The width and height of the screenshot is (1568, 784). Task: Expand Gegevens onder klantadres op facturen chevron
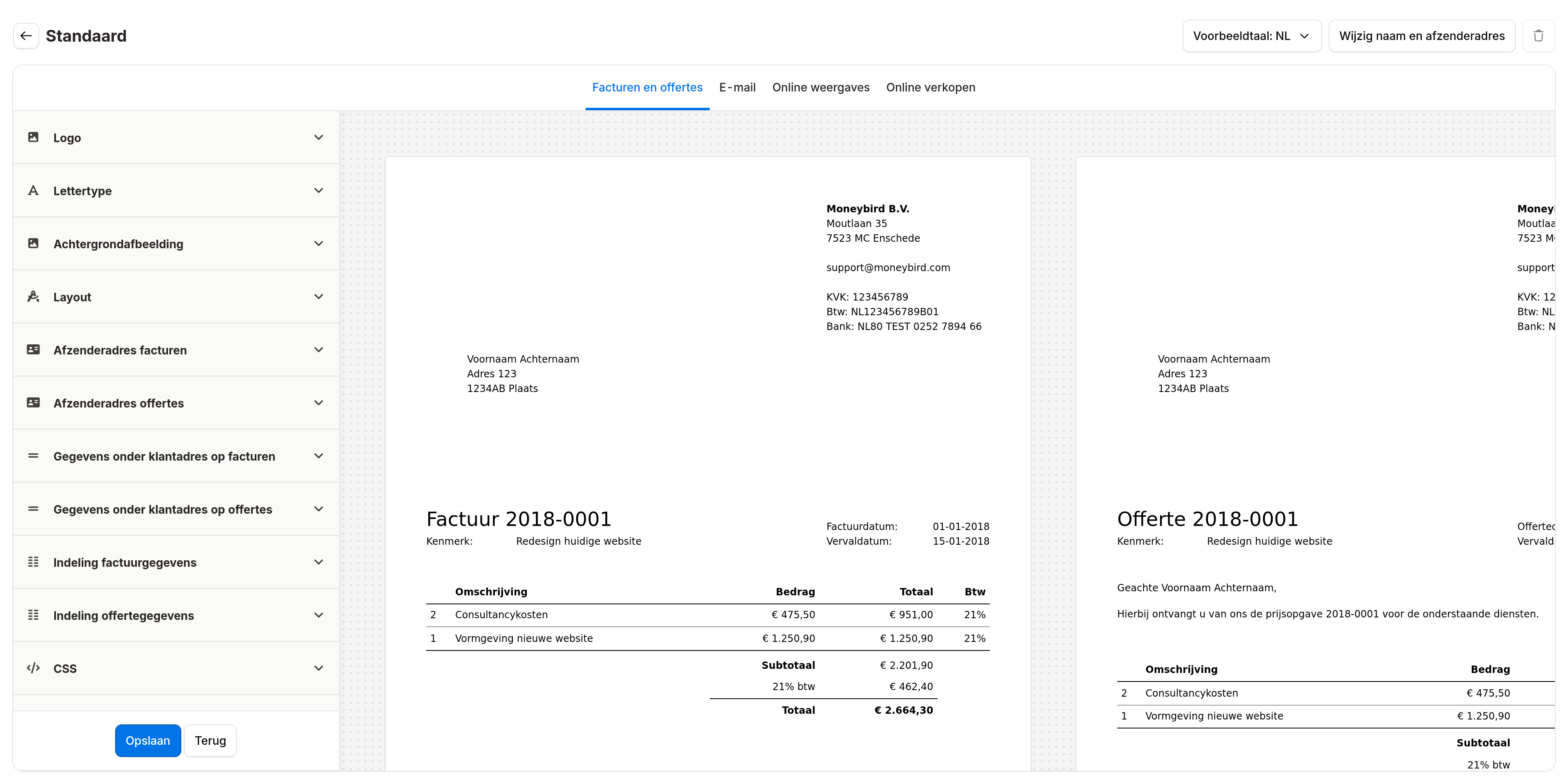tap(318, 456)
